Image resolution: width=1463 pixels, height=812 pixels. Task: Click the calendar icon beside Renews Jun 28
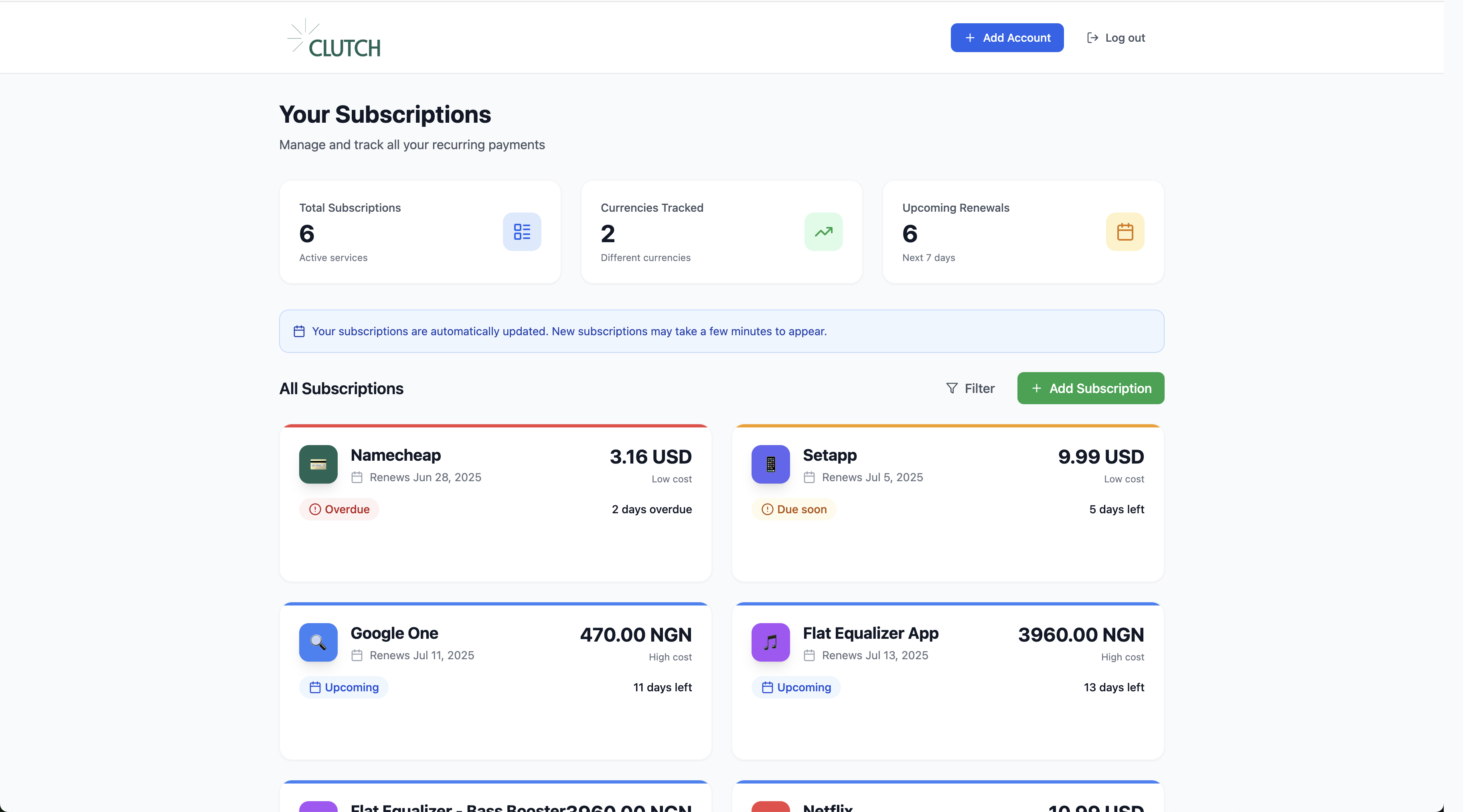point(357,478)
